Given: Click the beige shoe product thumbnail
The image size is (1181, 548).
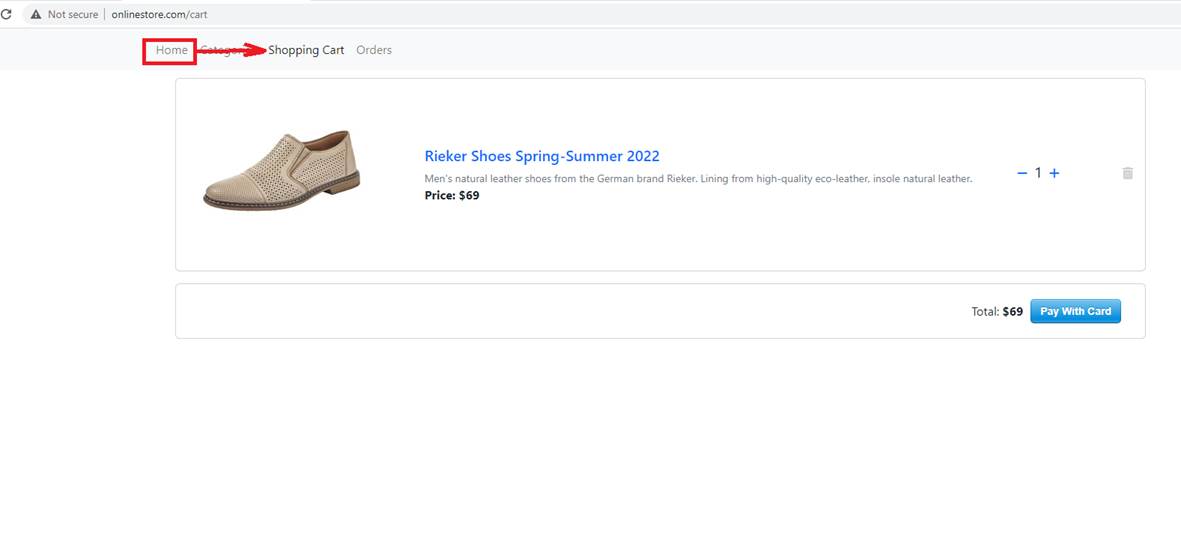Looking at the screenshot, I should (282, 169).
